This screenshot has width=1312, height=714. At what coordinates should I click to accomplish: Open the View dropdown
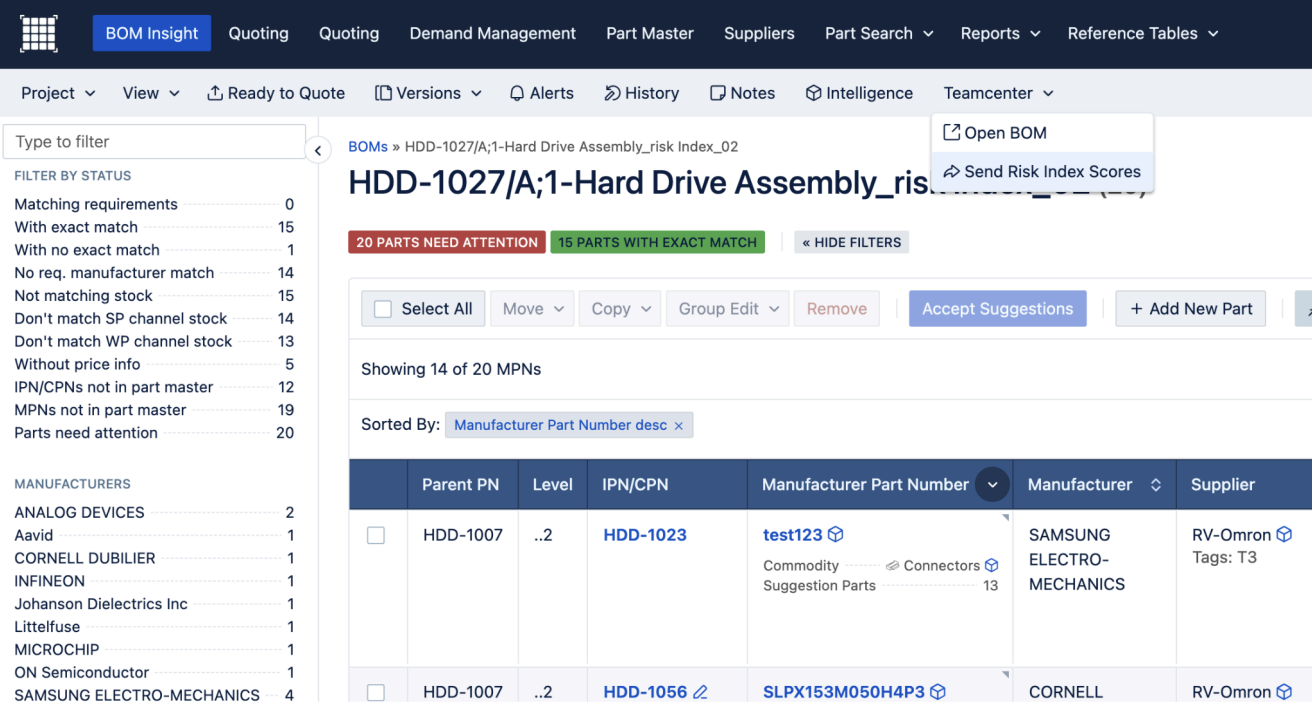(151, 93)
